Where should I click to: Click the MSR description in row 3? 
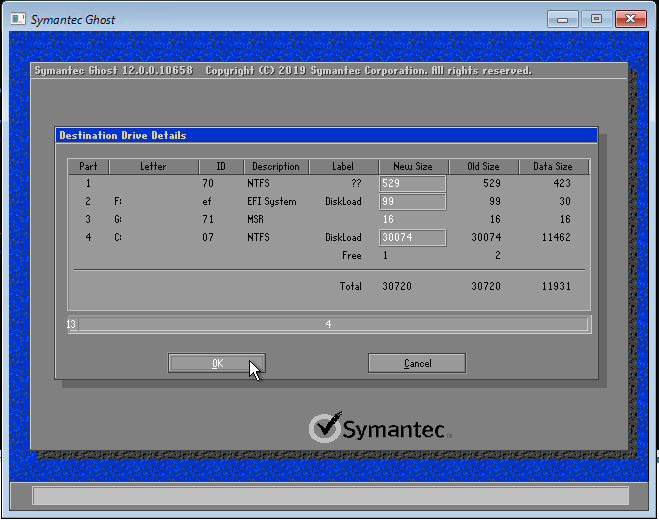(255, 219)
